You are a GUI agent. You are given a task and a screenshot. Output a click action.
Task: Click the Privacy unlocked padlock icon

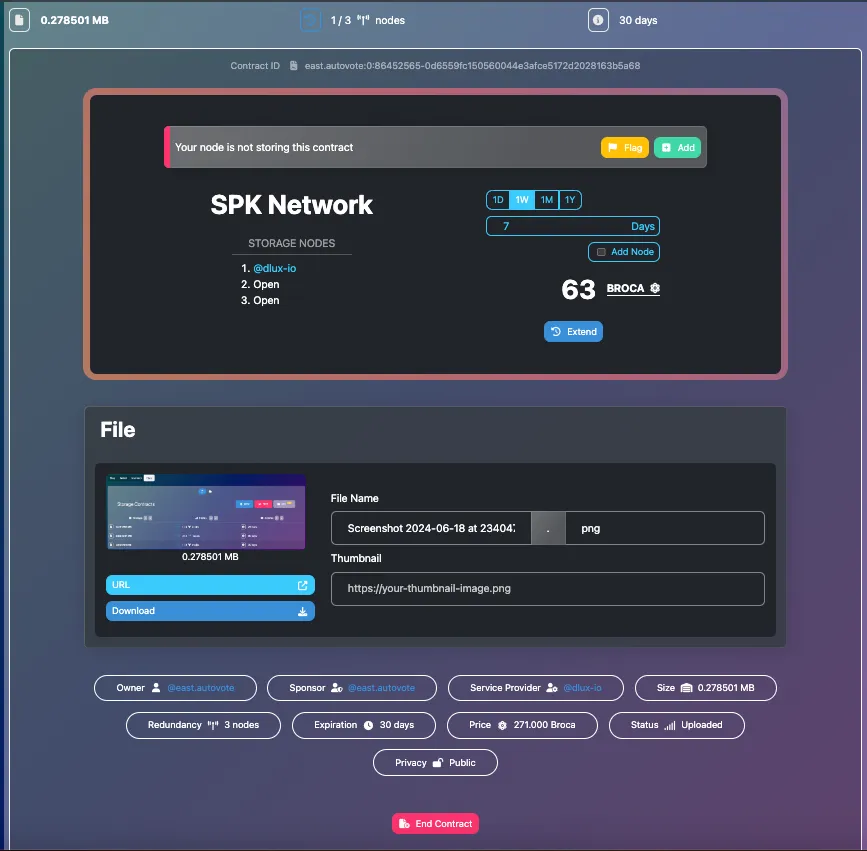click(437, 763)
